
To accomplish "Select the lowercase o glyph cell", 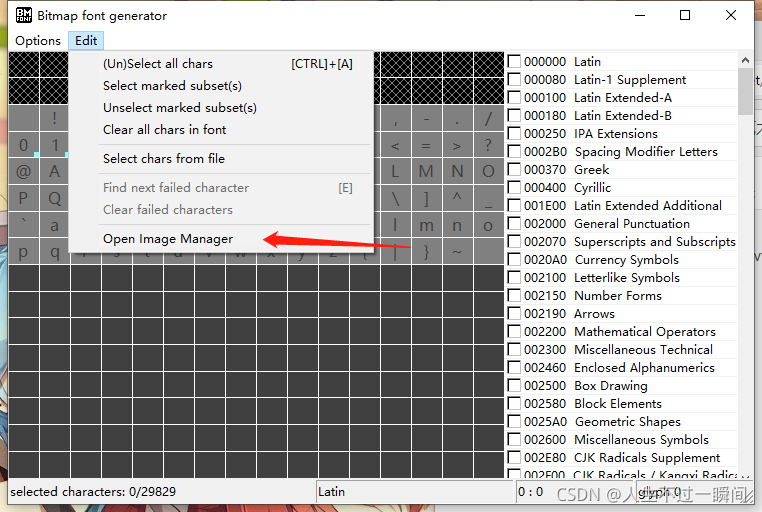I will [x=488, y=224].
